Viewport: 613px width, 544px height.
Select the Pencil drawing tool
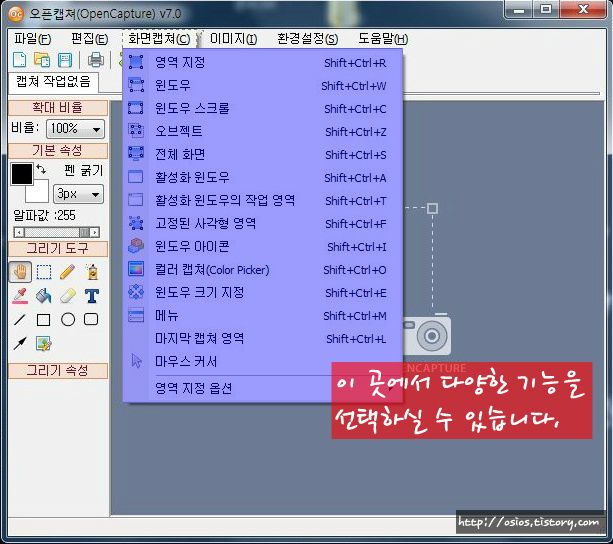67,272
